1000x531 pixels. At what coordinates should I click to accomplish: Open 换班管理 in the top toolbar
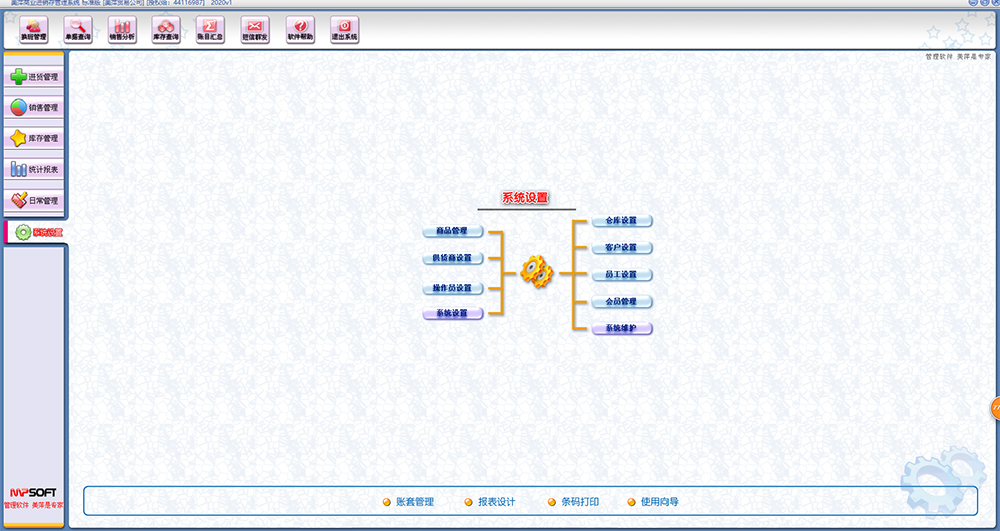tap(33, 30)
